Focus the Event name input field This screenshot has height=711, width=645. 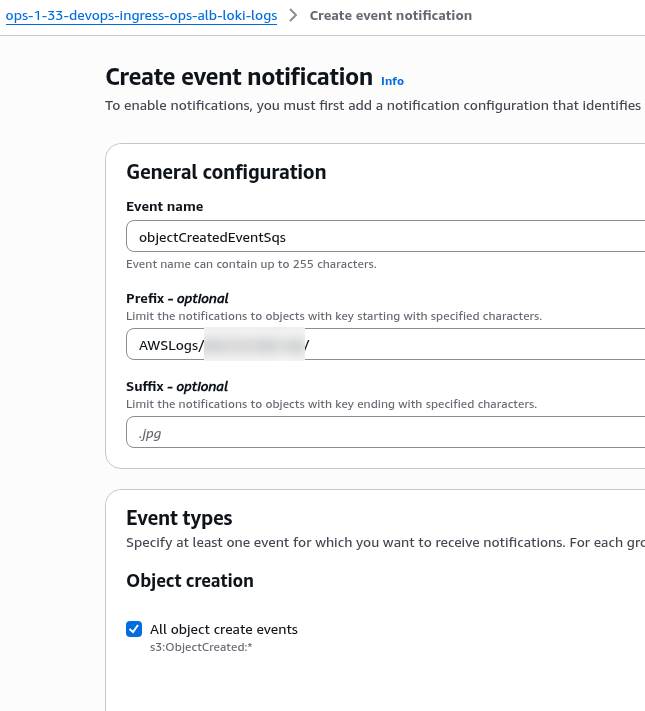pos(385,237)
